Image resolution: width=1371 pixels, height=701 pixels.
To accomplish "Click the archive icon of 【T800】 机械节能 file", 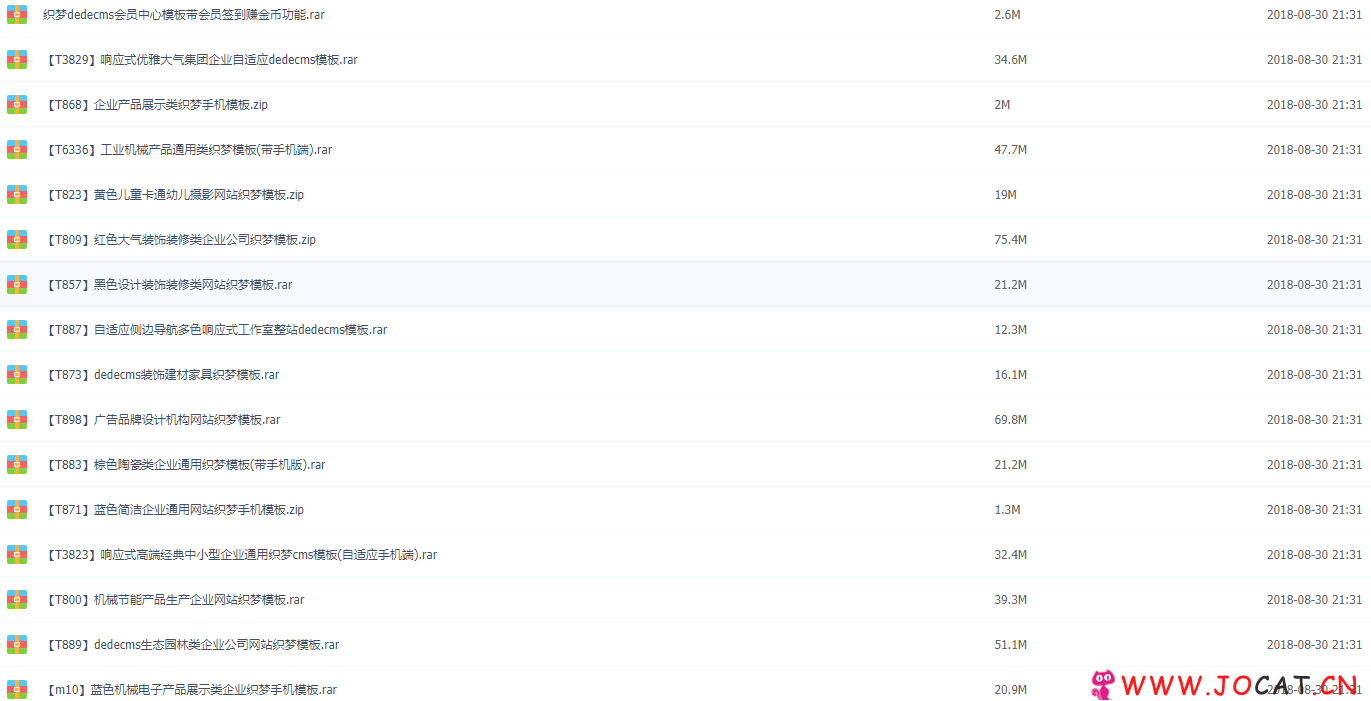I will coord(17,600).
